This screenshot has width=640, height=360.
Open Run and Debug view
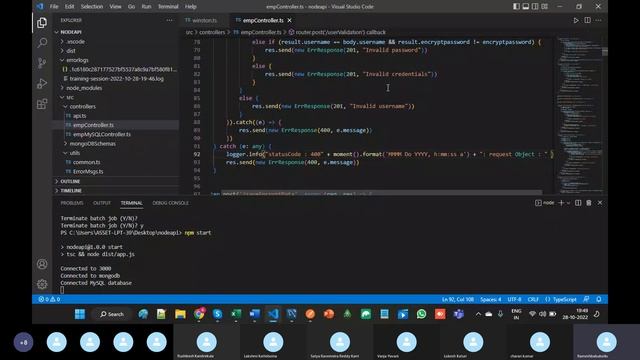click(42, 83)
